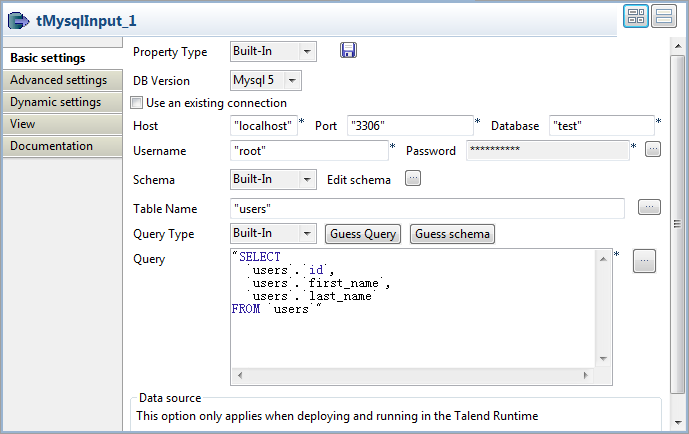Switch to the Dynamic settings tab
This screenshot has width=689, height=434.
pos(55,102)
